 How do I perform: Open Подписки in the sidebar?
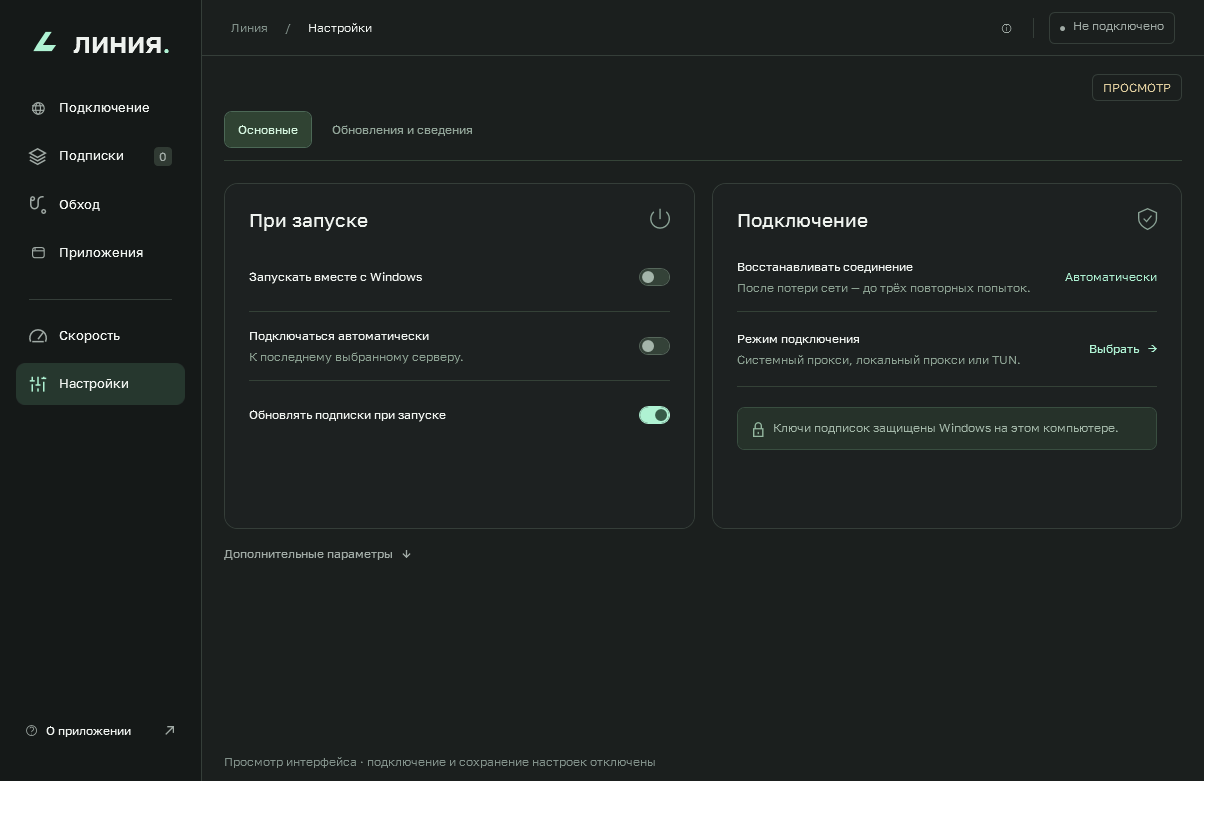click(100, 156)
